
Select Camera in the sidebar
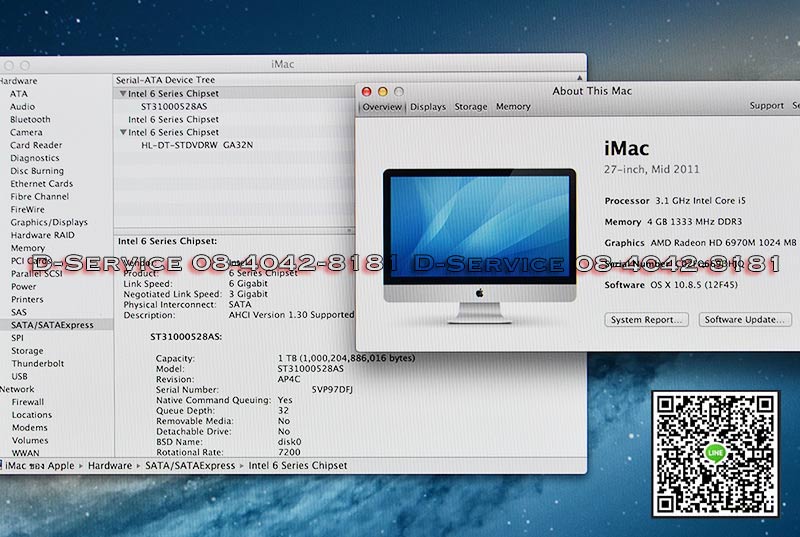[26, 132]
